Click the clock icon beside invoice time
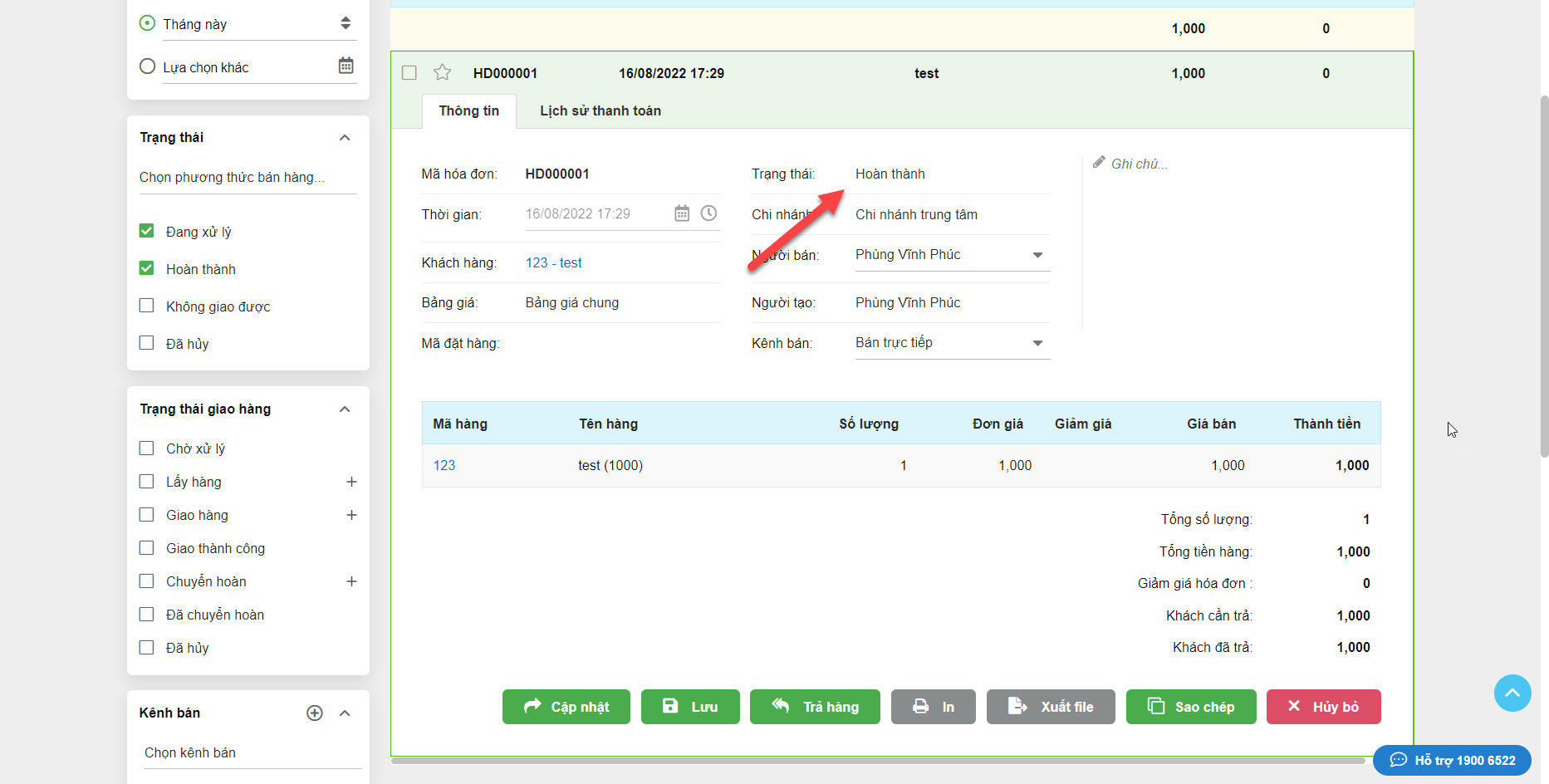This screenshot has height=784, width=1549. point(708,213)
